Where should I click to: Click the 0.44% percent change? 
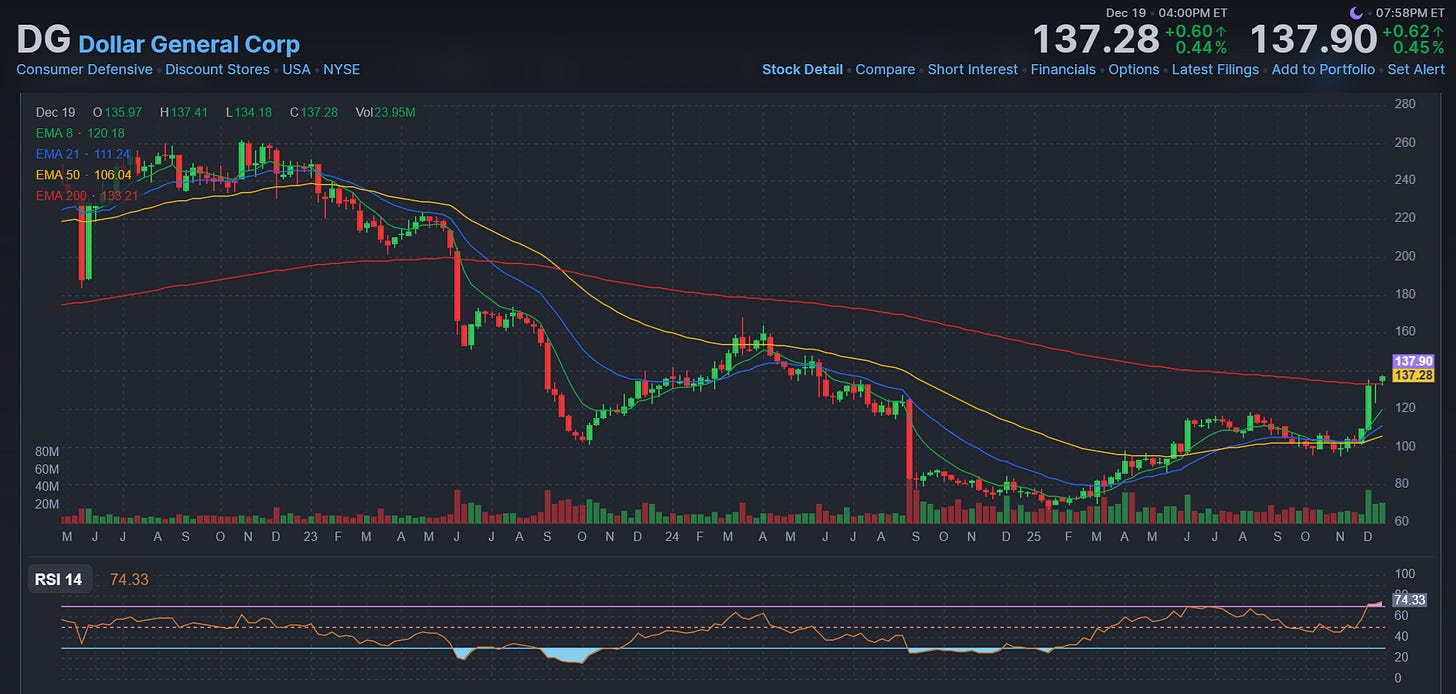tap(1201, 48)
